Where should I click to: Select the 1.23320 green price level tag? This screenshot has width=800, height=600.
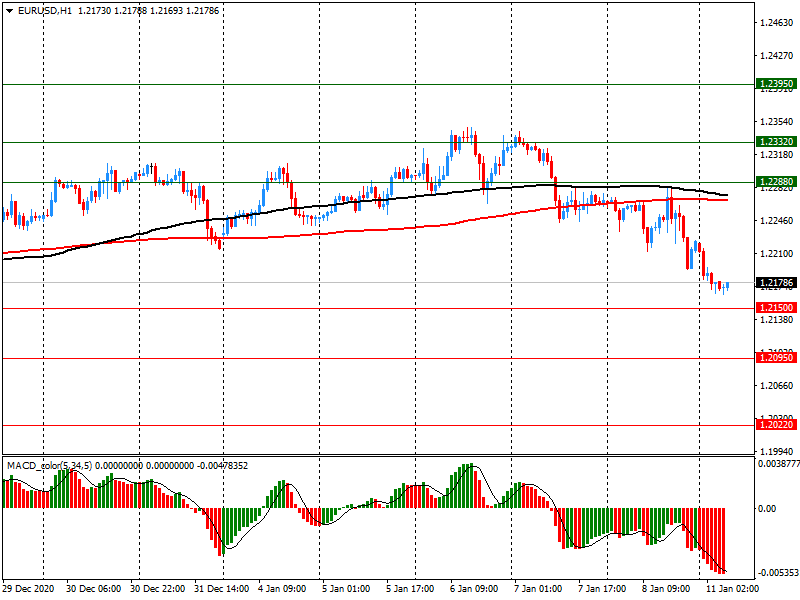click(775, 142)
